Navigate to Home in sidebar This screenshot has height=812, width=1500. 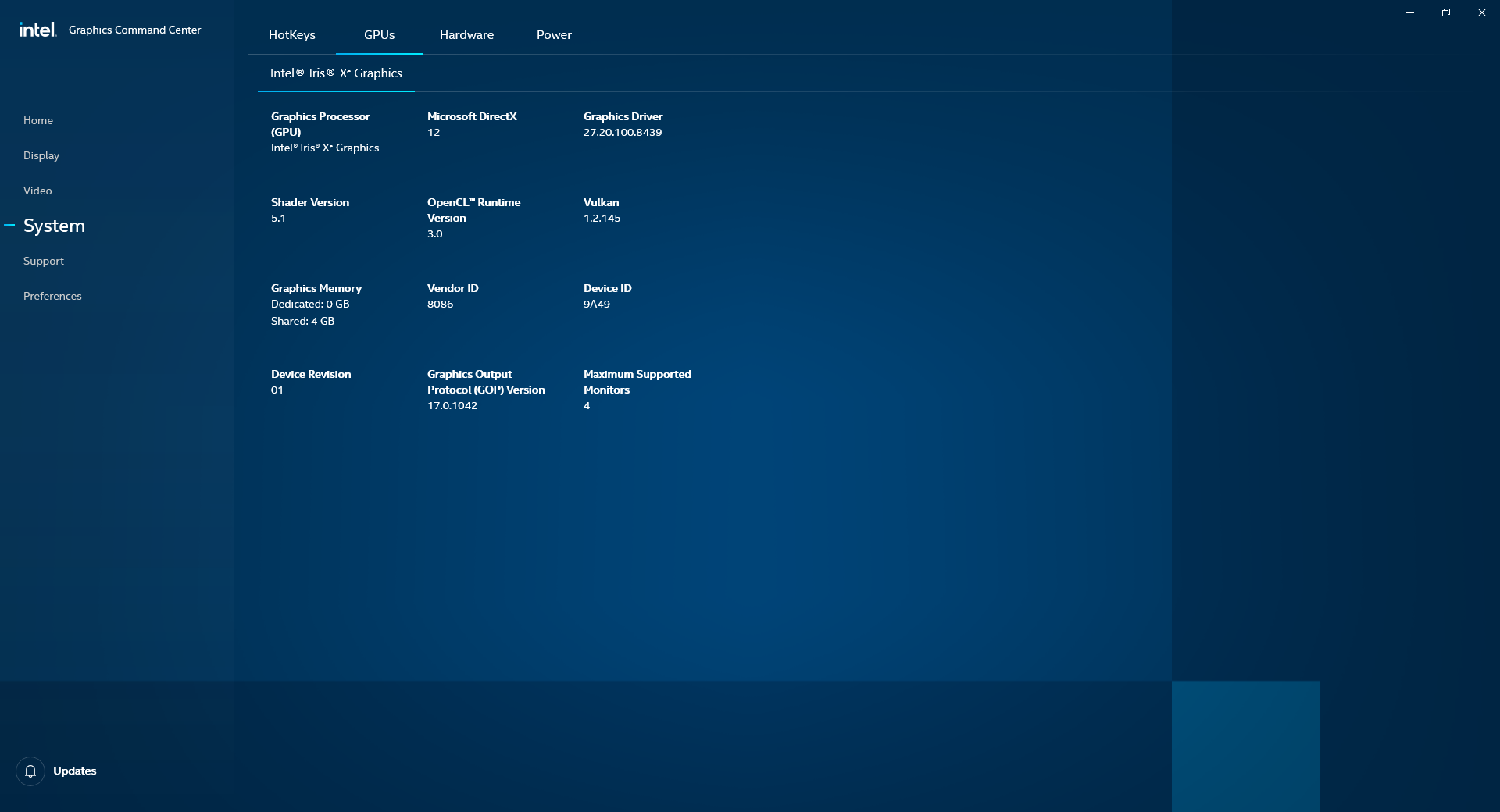coord(38,120)
